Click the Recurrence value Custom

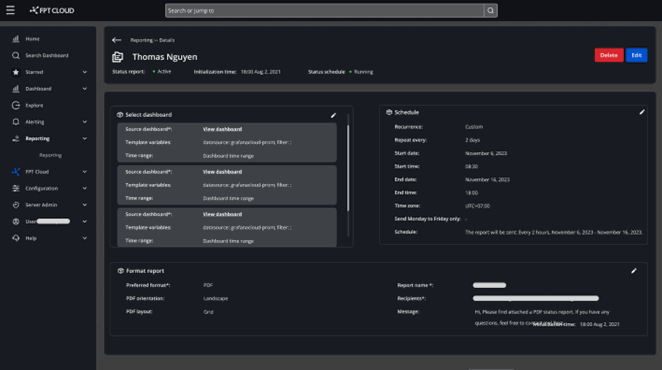point(474,127)
